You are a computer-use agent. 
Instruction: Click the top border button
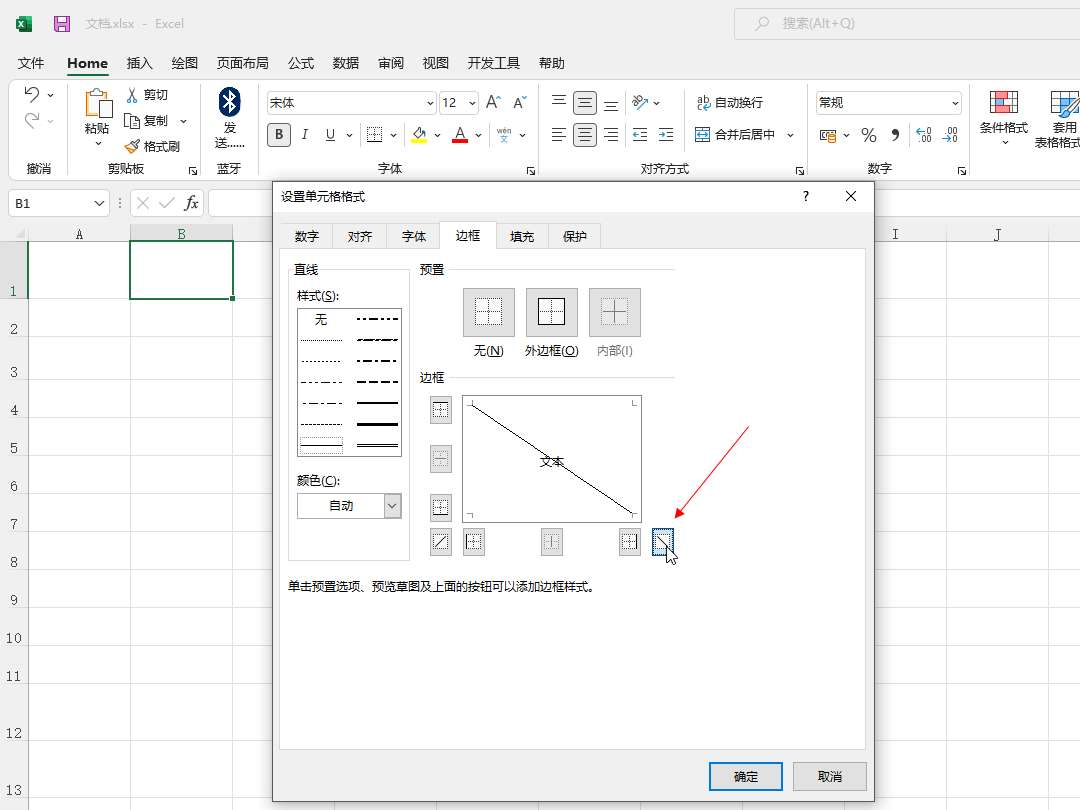pyautogui.click(x=441, y=410)
